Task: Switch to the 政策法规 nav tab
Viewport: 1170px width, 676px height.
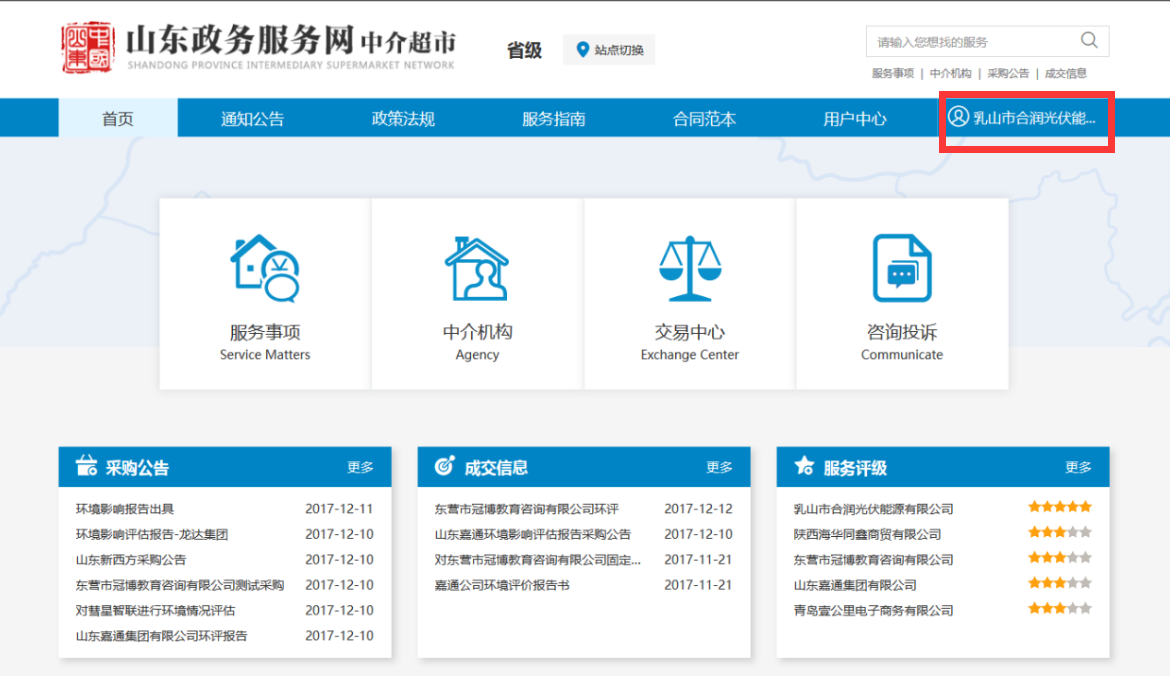Action: 403,119
